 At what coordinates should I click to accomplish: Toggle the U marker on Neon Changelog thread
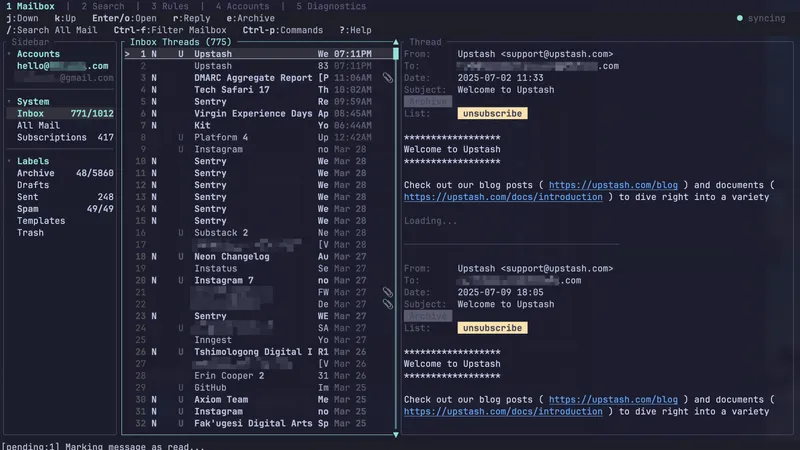[180, 256]
